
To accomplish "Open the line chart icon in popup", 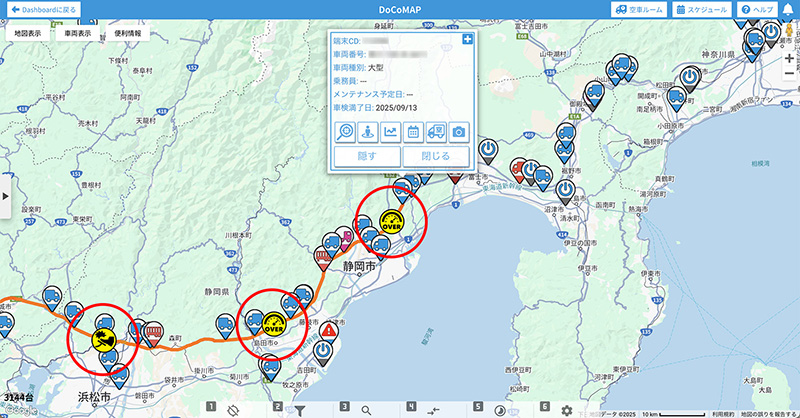I will point(391,130).
